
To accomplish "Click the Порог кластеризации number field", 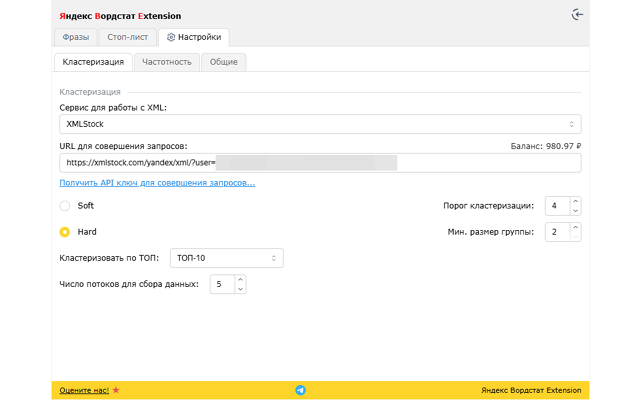I will pos(558,206).
